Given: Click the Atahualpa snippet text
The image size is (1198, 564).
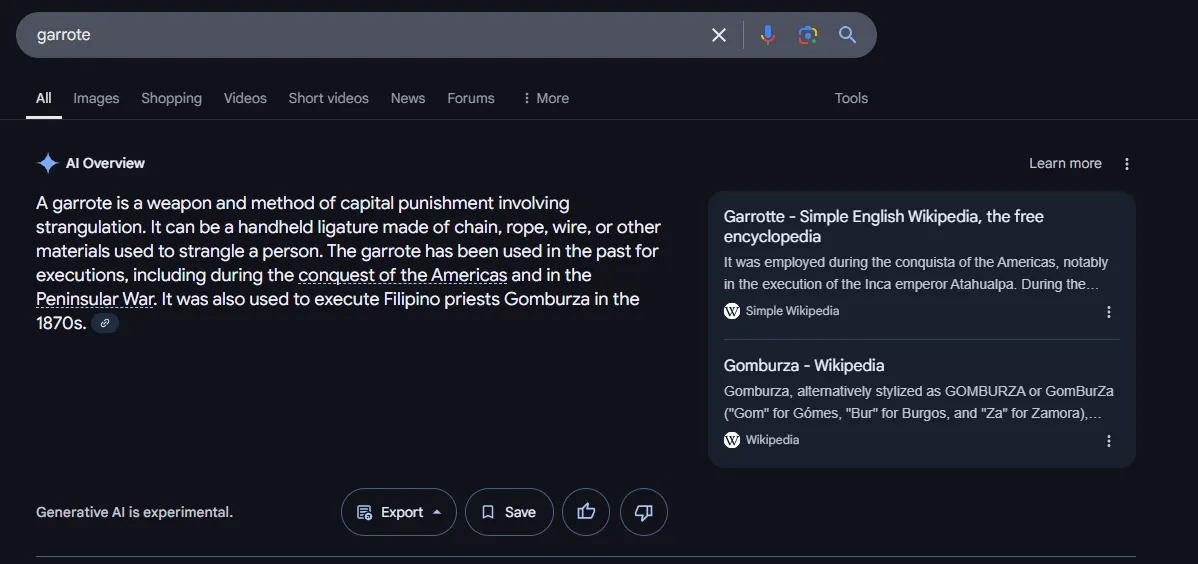Looking at the screenshot, I should pyautogui.click(x=916, y=274).
